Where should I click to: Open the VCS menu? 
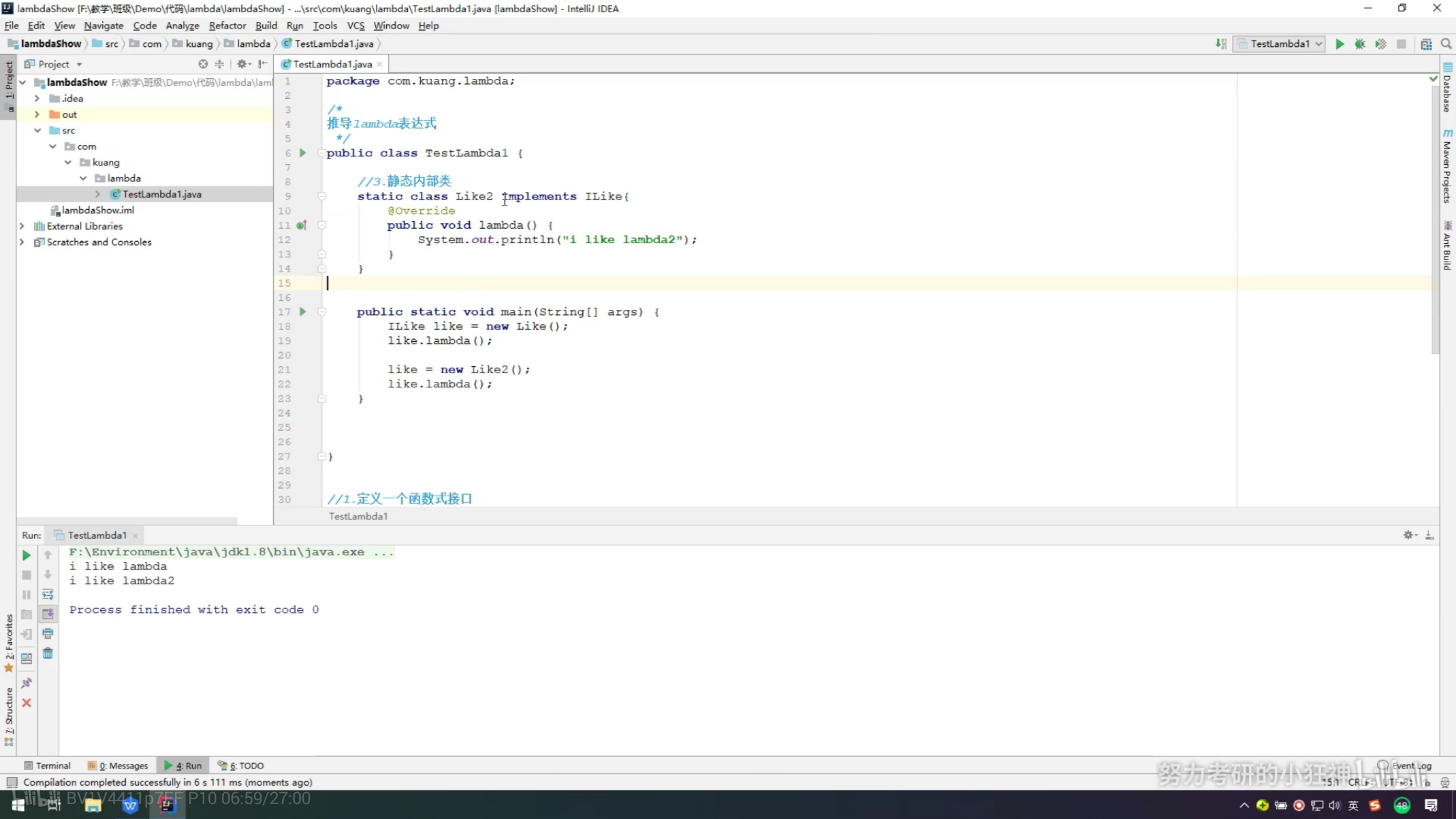click(355, 26)
